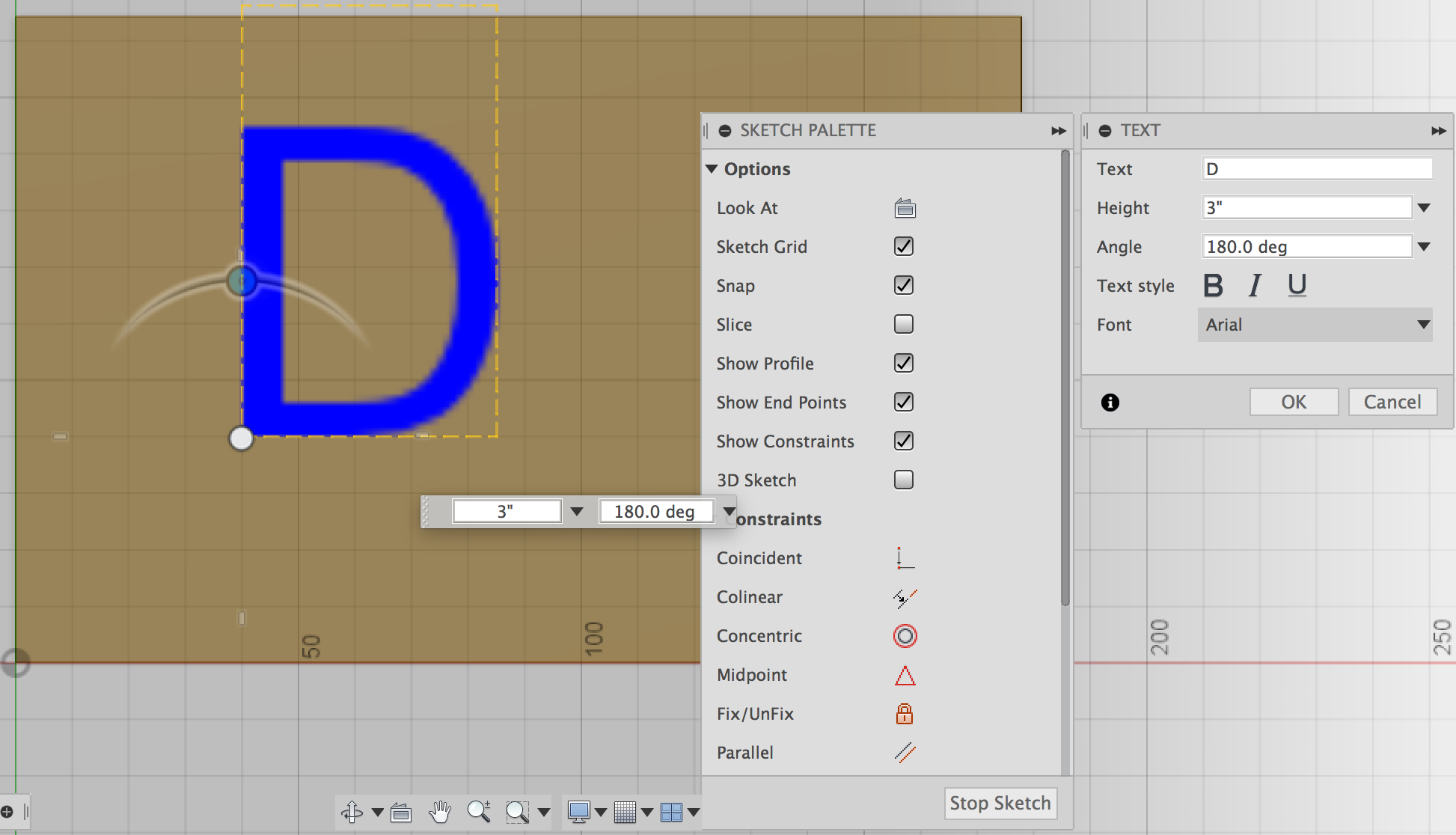The image size is (1456, 835).
Task: Click the Viewports layout icon
Action: (671, 812)
